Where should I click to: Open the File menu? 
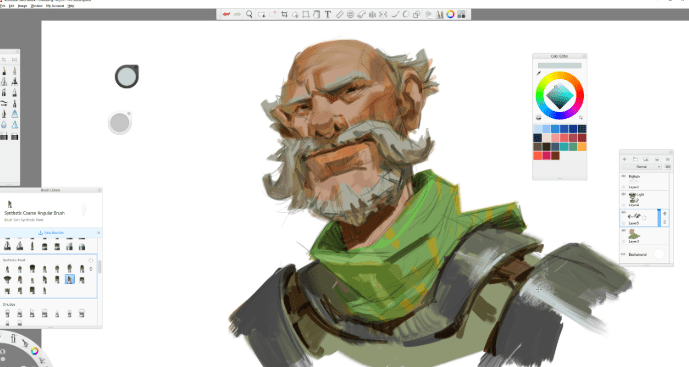point(3,6)
